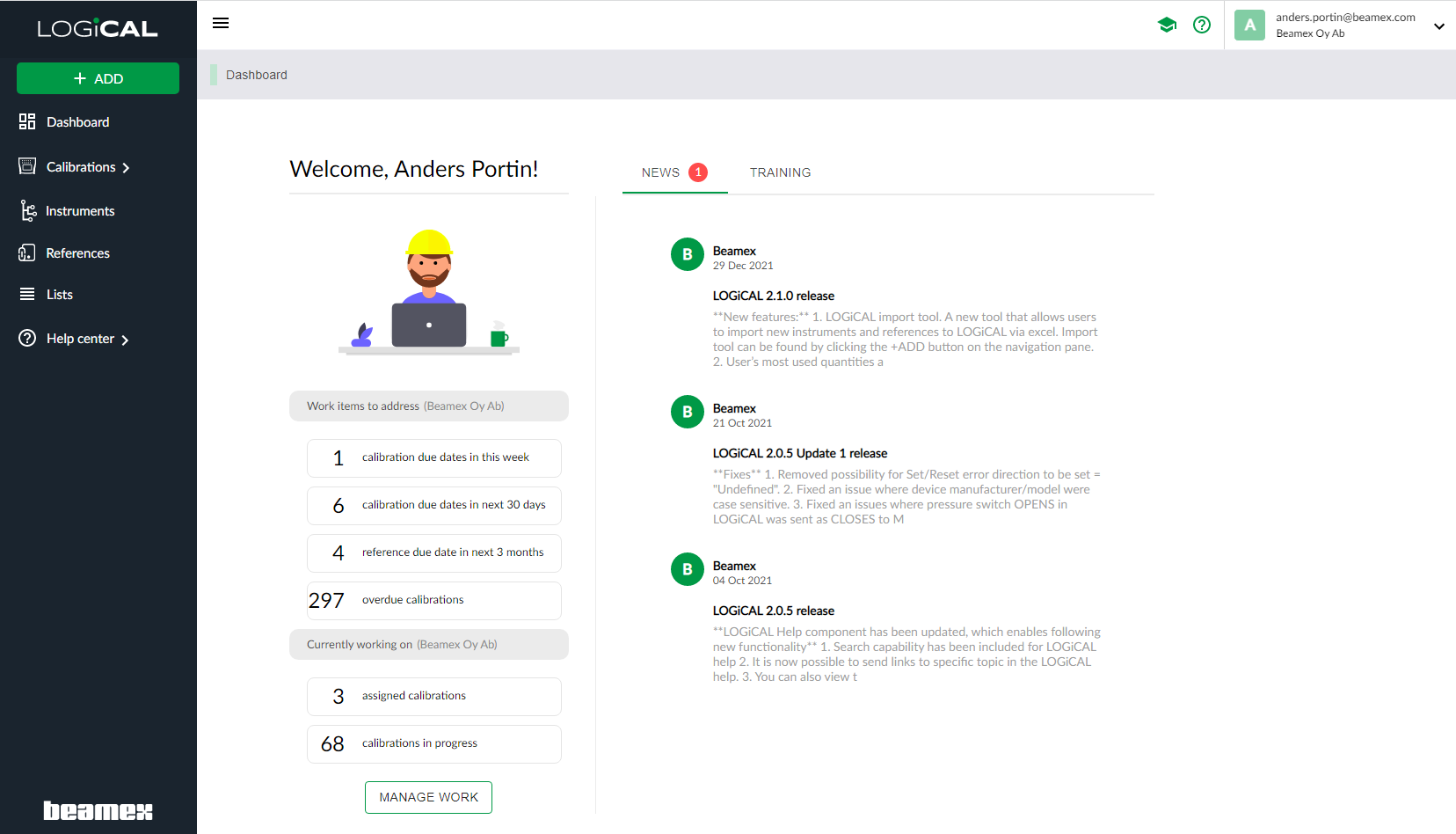Click the 68 in-progress count number
The width and height of the screenshot is (1456, 834).
pos(332,744)
